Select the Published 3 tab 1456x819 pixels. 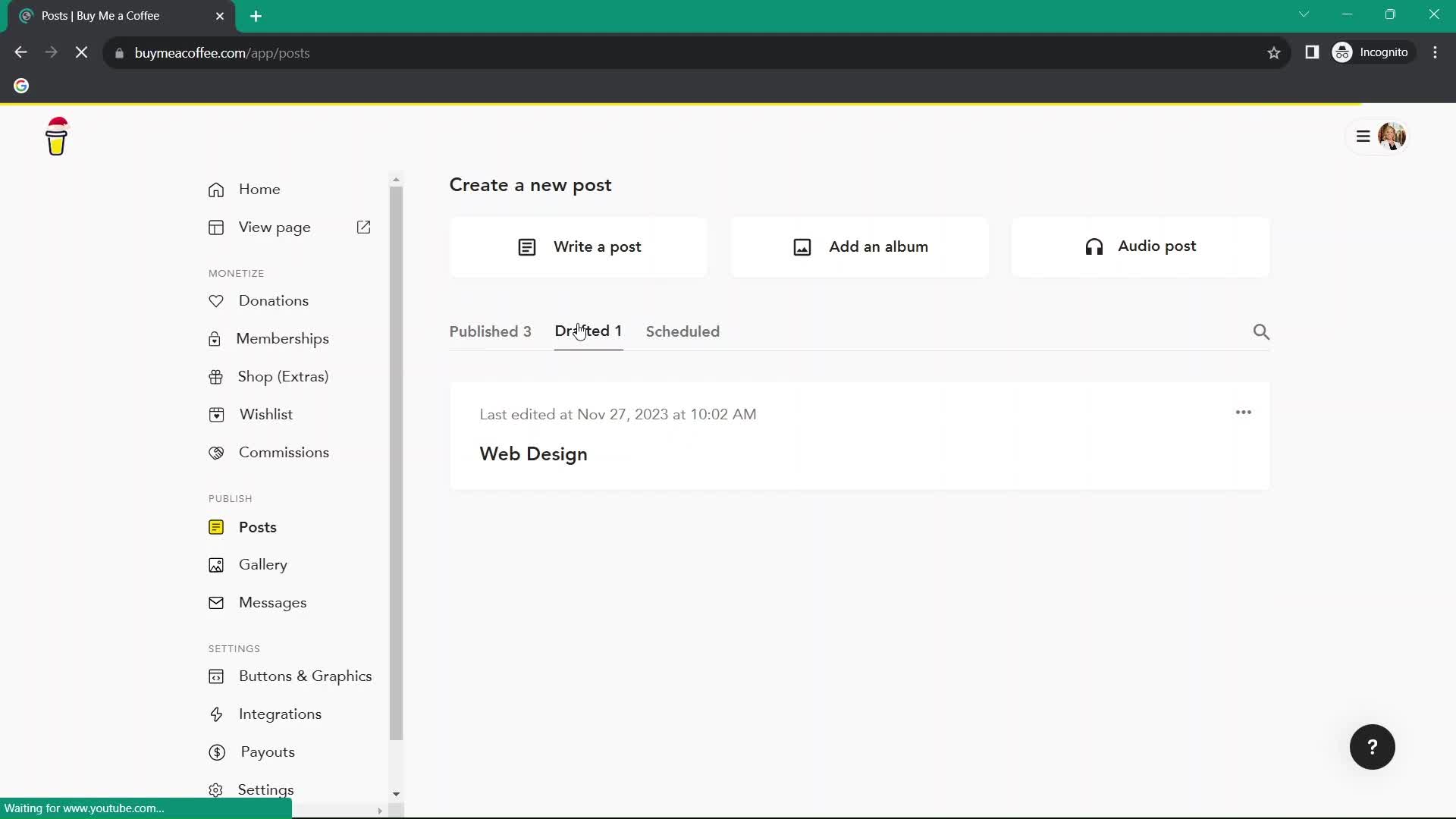491,331
